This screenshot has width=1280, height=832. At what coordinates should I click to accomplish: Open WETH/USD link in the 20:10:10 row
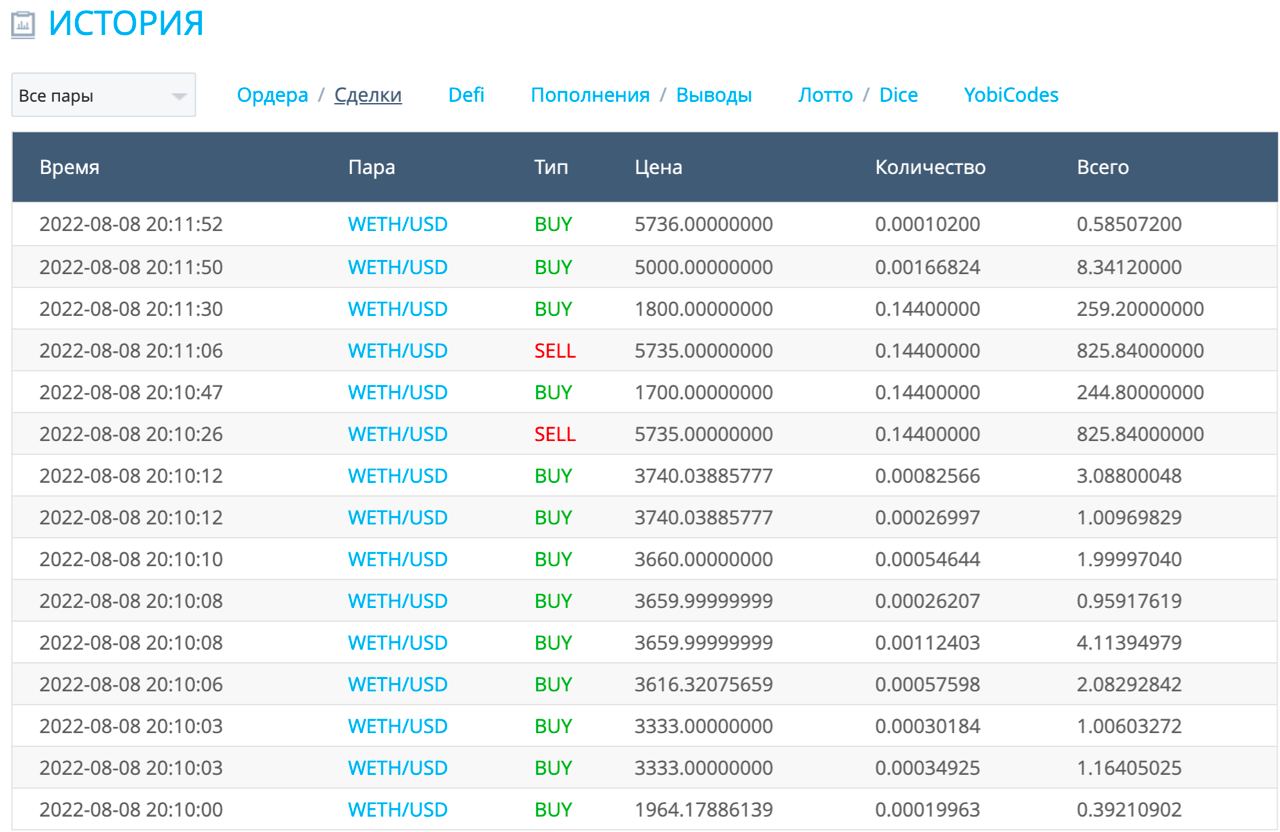pos(397,558)
